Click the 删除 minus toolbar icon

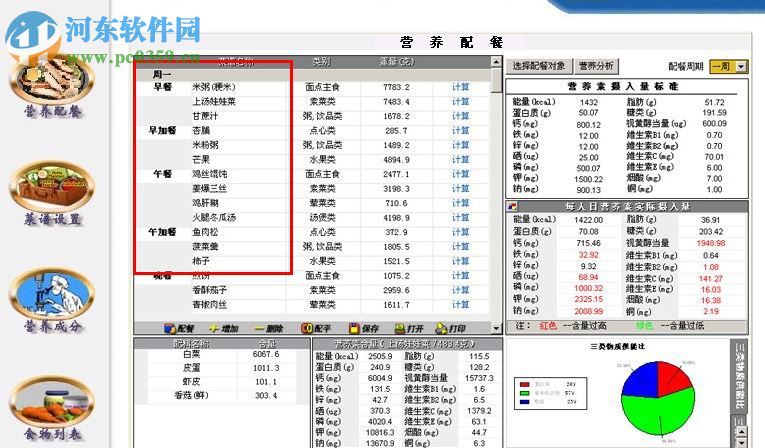tap(259, 328)
